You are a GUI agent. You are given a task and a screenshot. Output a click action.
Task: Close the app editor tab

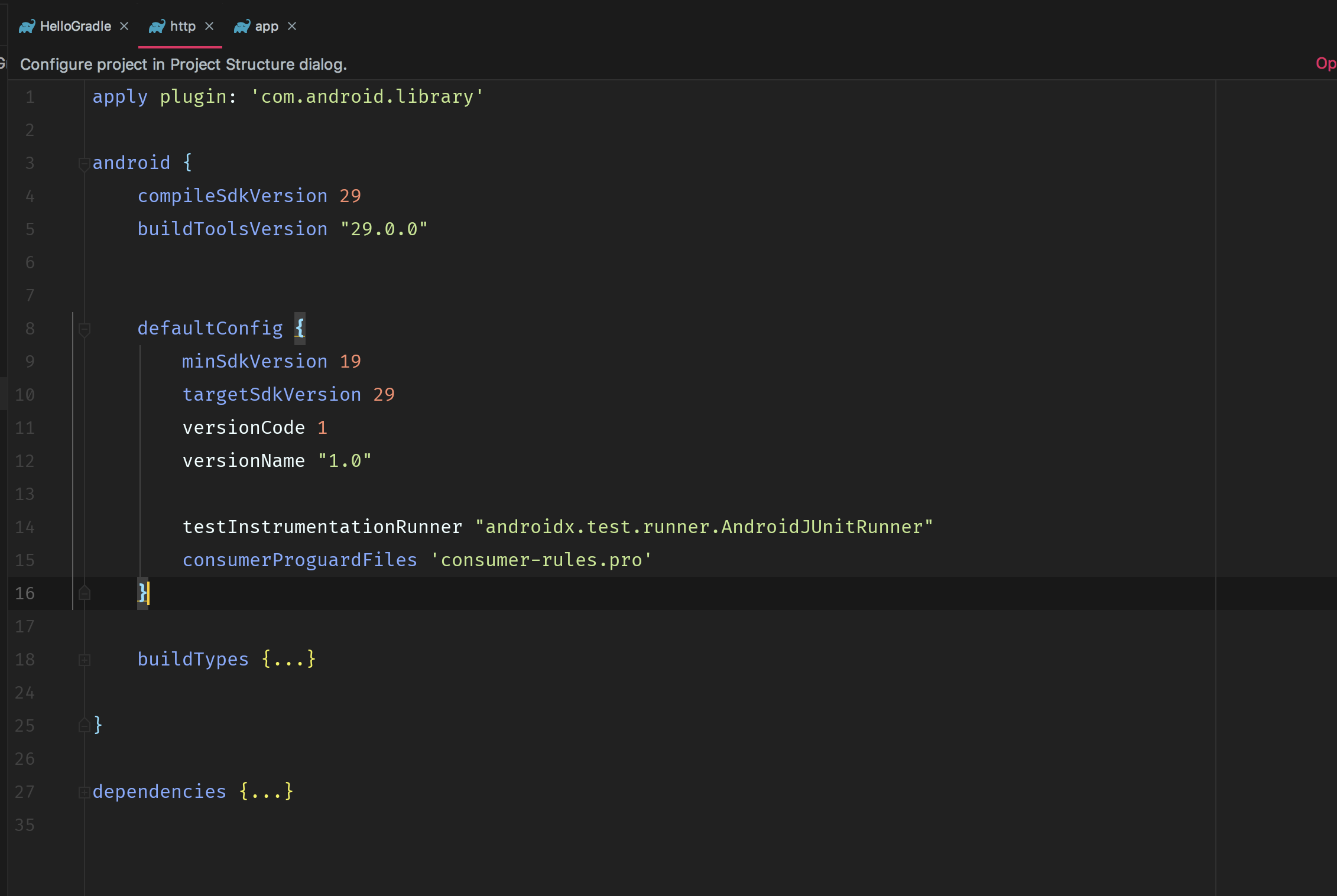coord(292,27)
